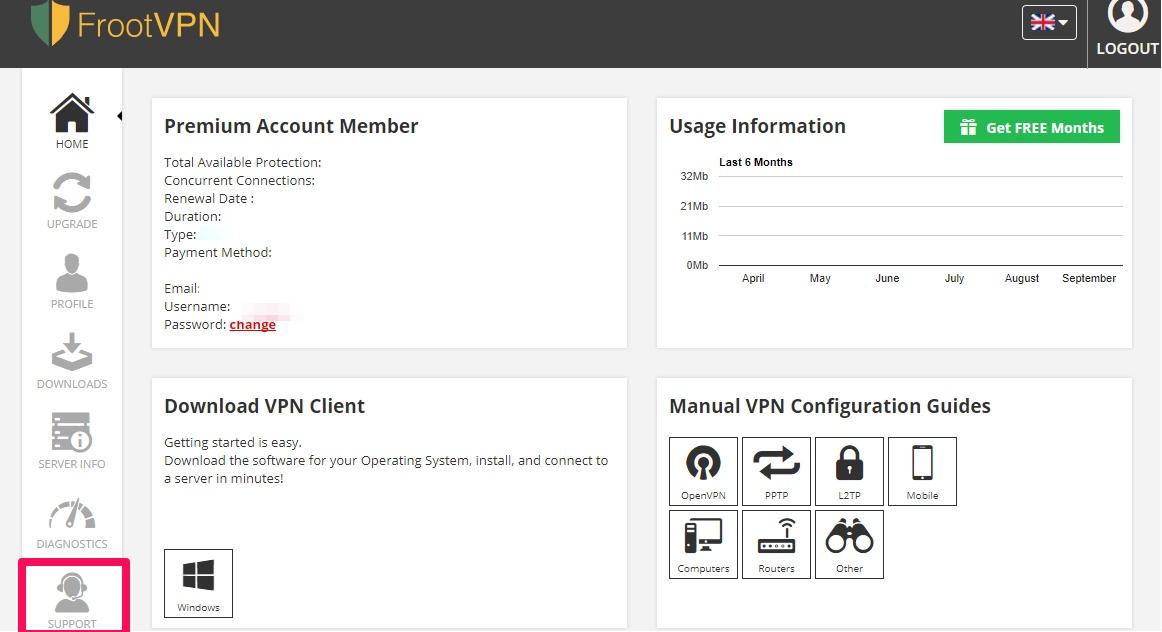Click the Premium Account Member heading
The image size is (1162, 632).
(x=291, y=127)
